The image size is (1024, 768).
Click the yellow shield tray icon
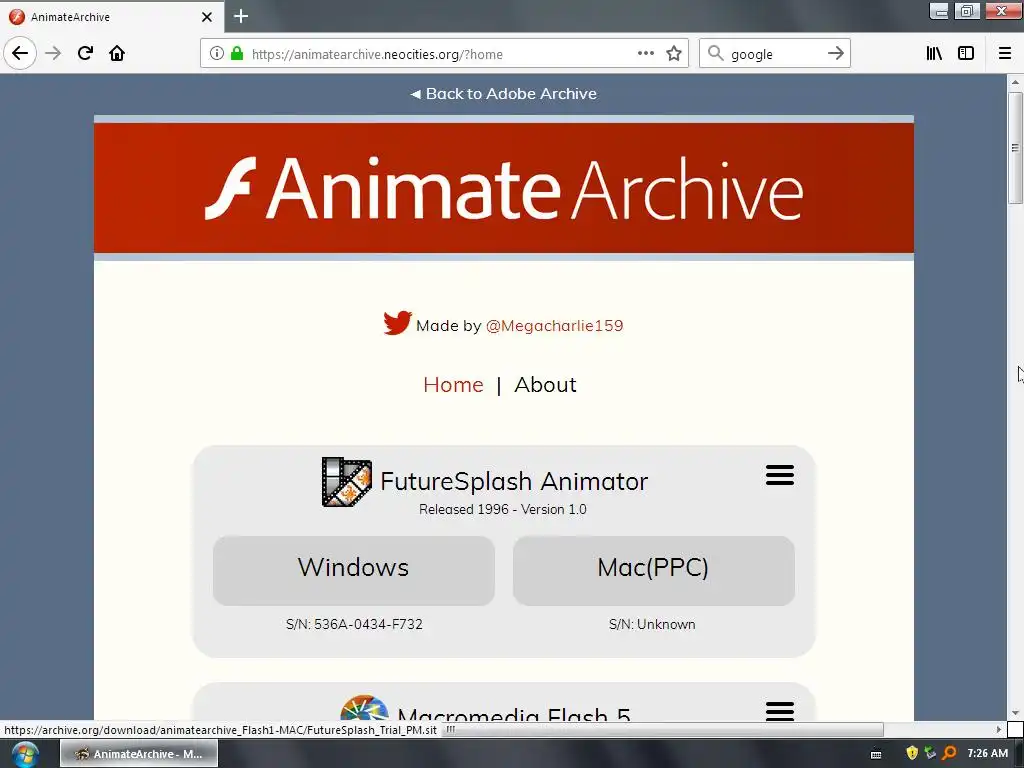click(912, 753)
